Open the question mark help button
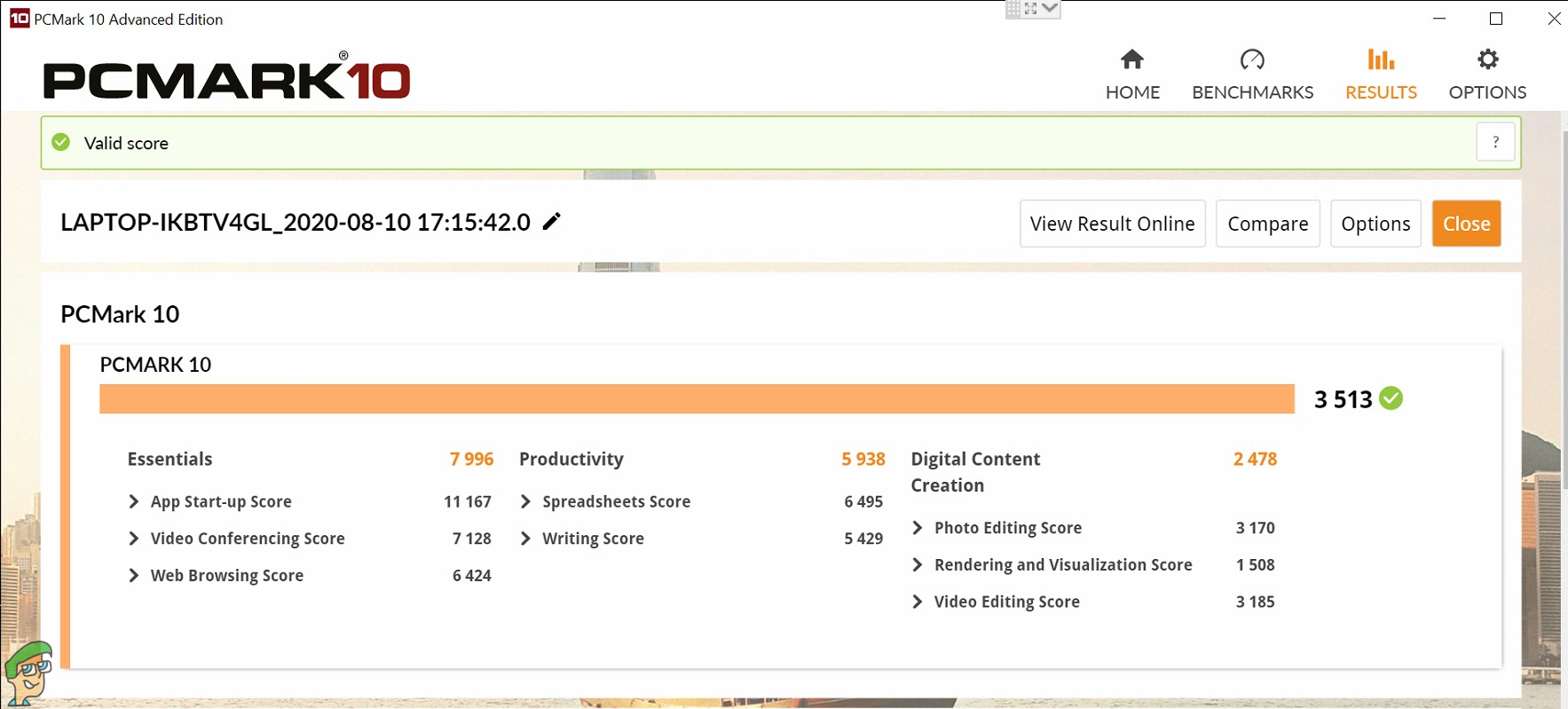The width and height of the screenshot is (1568, 709). (x=1495, y=142)
